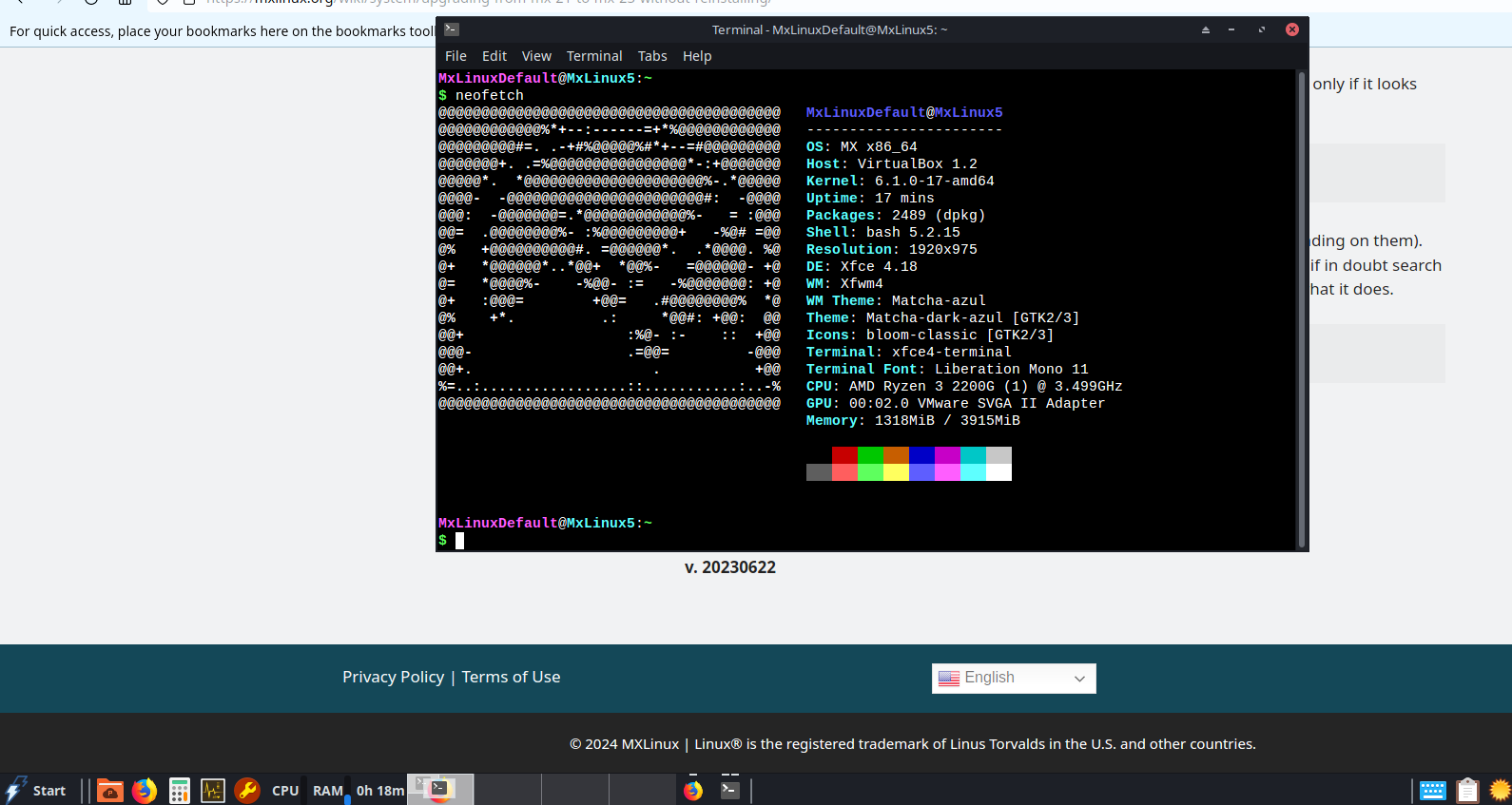Click the terminal vertical scrollbar

tap(1302, 310)
